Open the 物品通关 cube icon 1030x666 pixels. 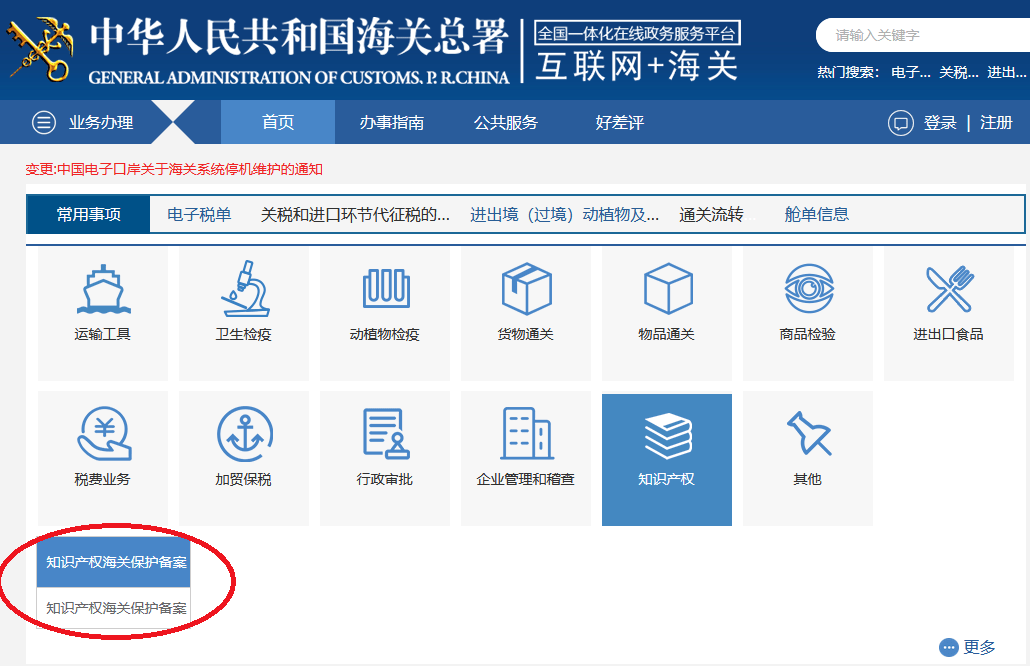pos(667,289)
